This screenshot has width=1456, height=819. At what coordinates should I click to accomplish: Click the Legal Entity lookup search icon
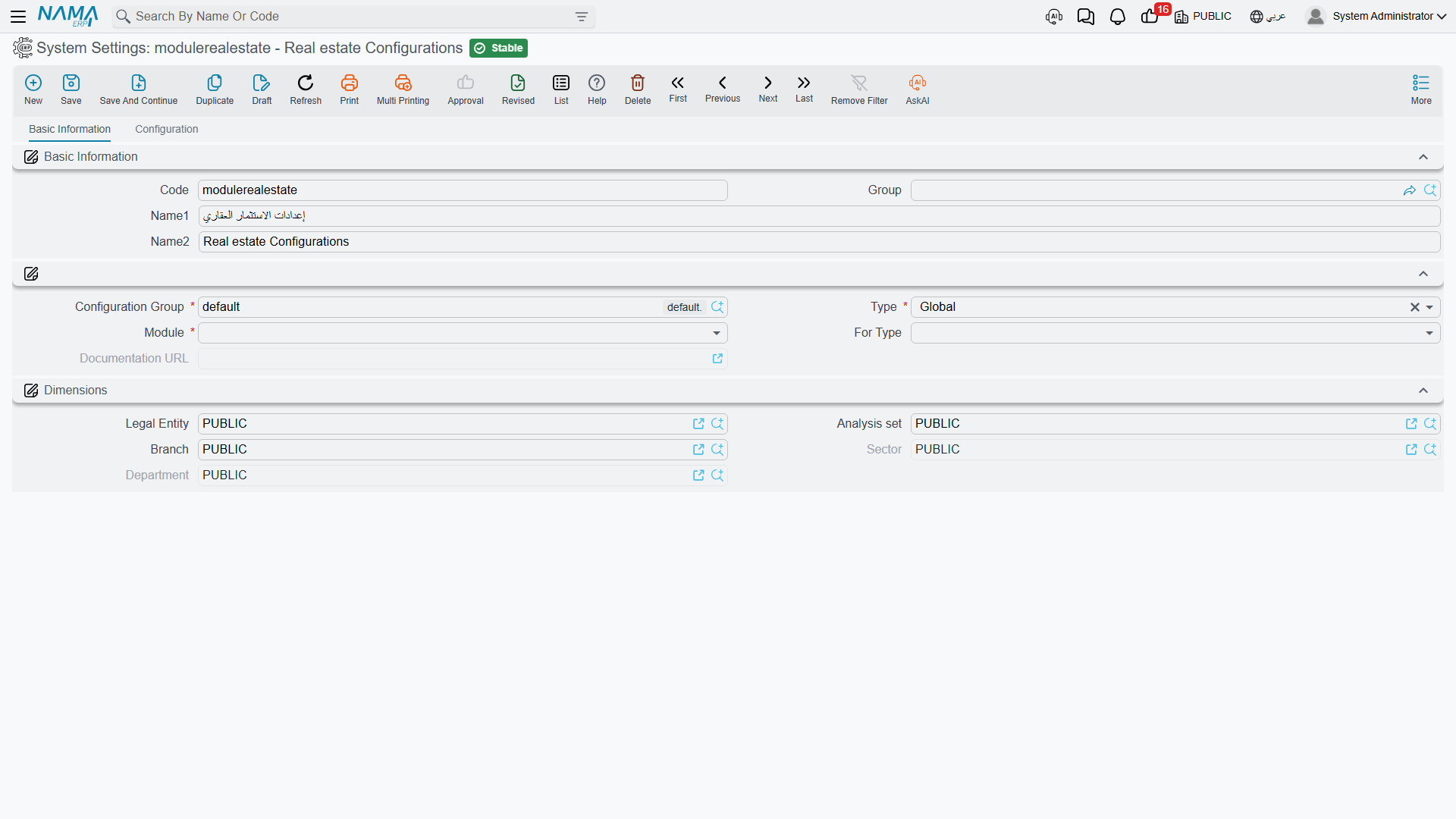(717, 424)
